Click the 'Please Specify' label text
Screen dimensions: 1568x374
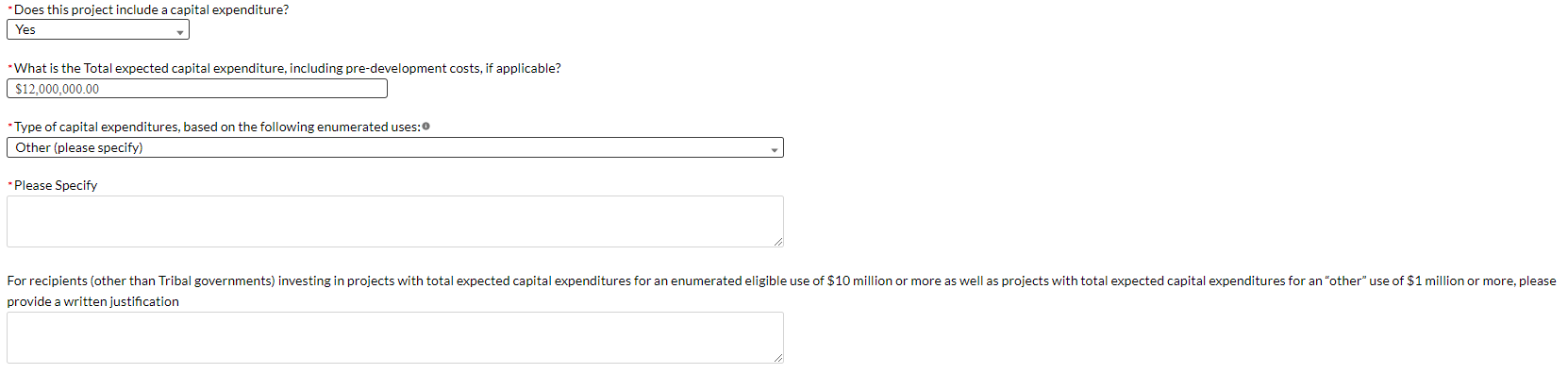click(56, 185)
